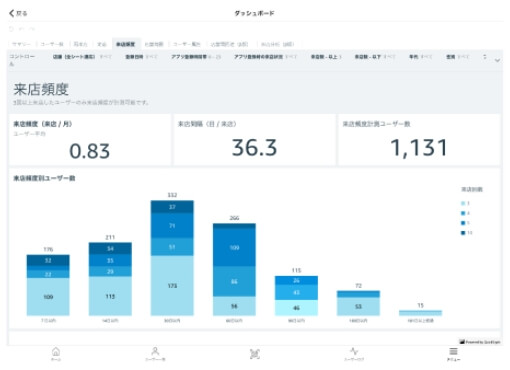This screenshot has width=510, height=370.
Task: Open the アプリ登録時の来店状況 filter dropdown
Action: click(x=265, y=57)
